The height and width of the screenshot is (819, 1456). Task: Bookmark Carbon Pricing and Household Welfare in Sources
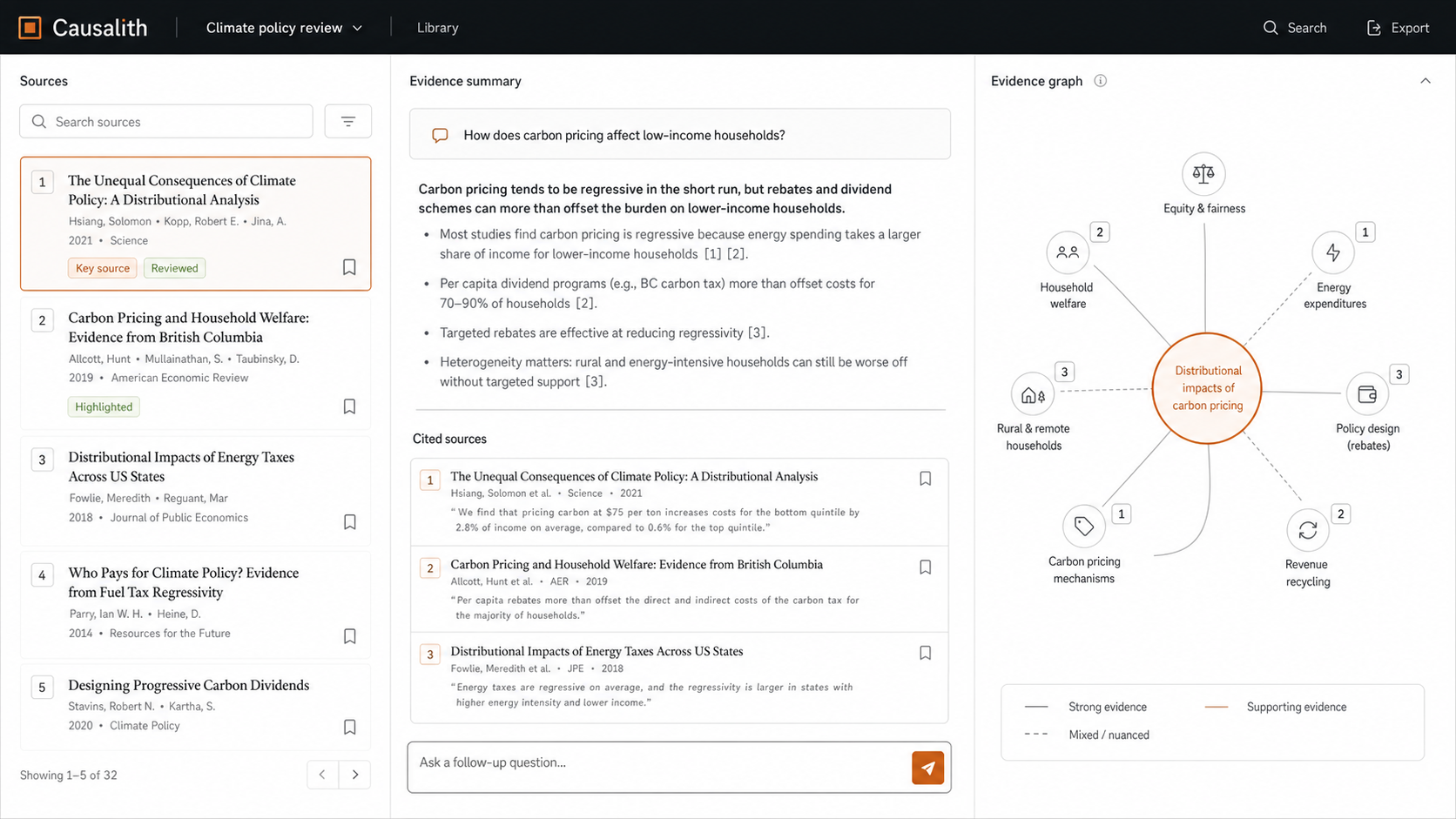click(x=349, y=406)
